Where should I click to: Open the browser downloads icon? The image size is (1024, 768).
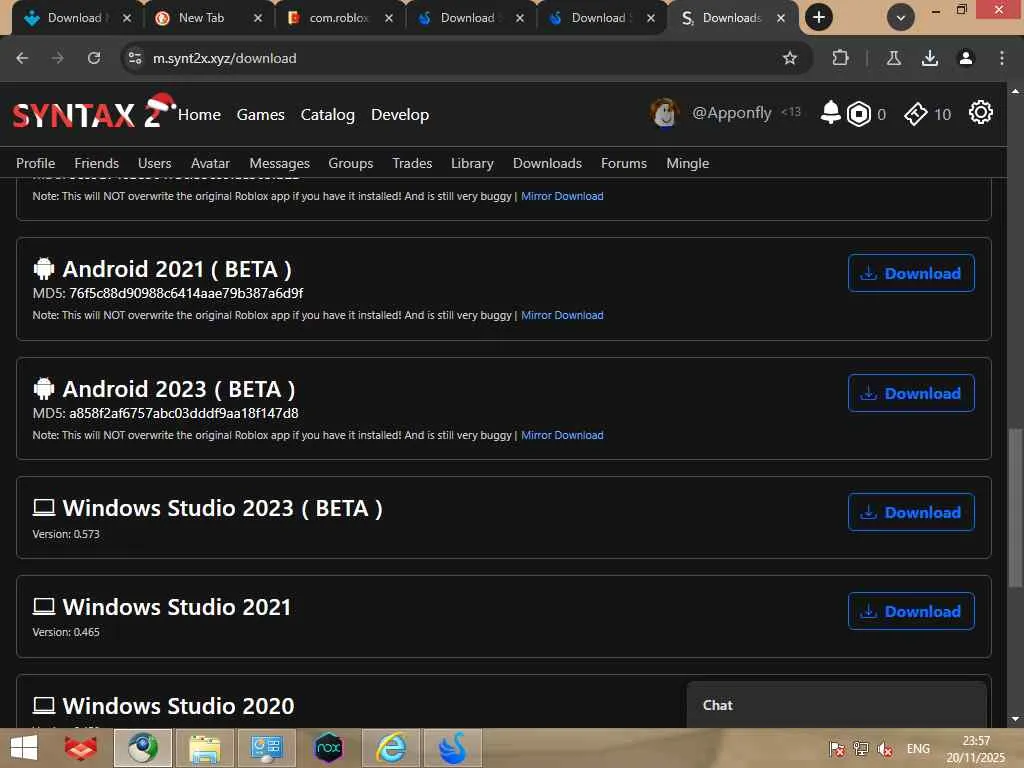929,58
